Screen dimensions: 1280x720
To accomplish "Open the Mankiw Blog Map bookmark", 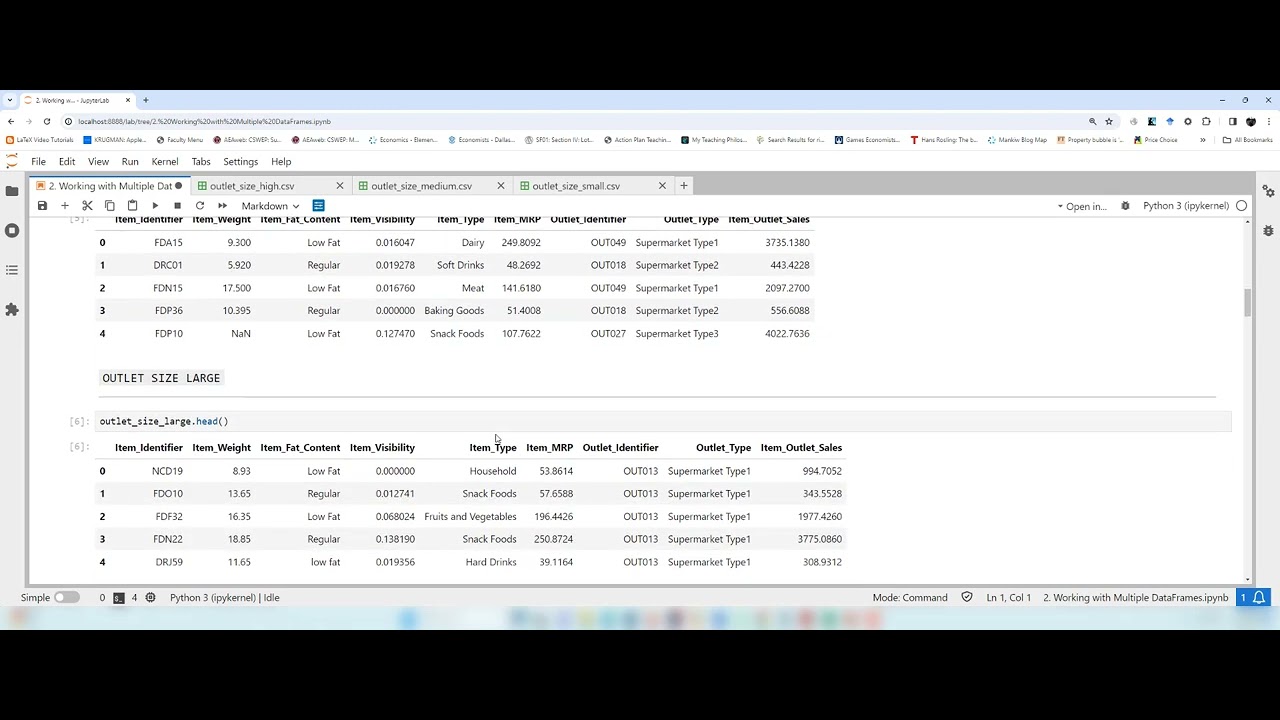I will [1016, 140].
